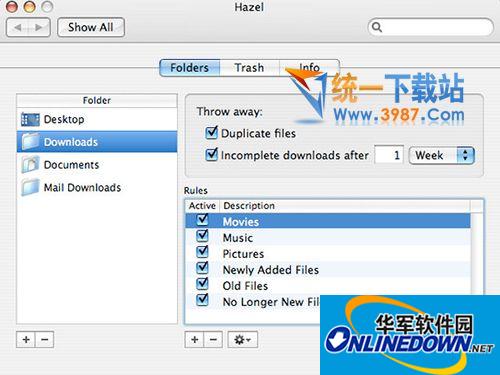Click the Show All button
The image size is (500, 375).
point(91,27)
